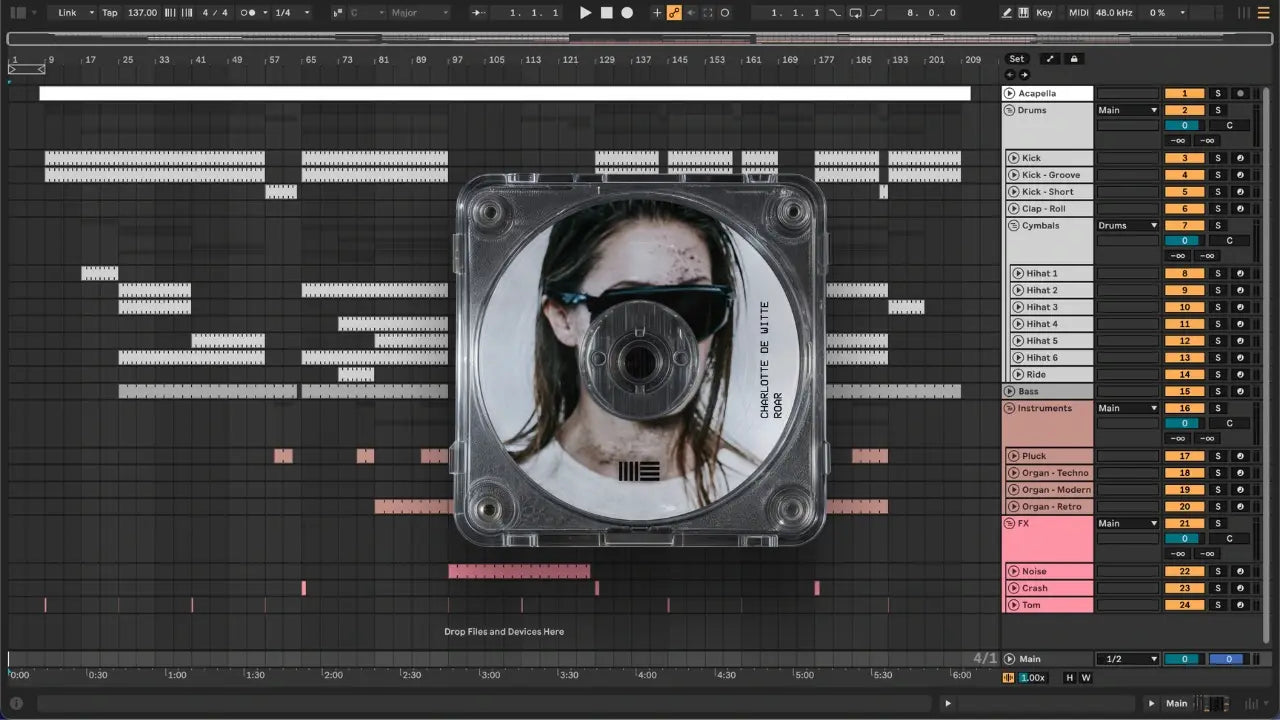1280x720 pixels.
Task: Toggle the Computer MIDI Keyboard icon
Action: point(1024,13)
